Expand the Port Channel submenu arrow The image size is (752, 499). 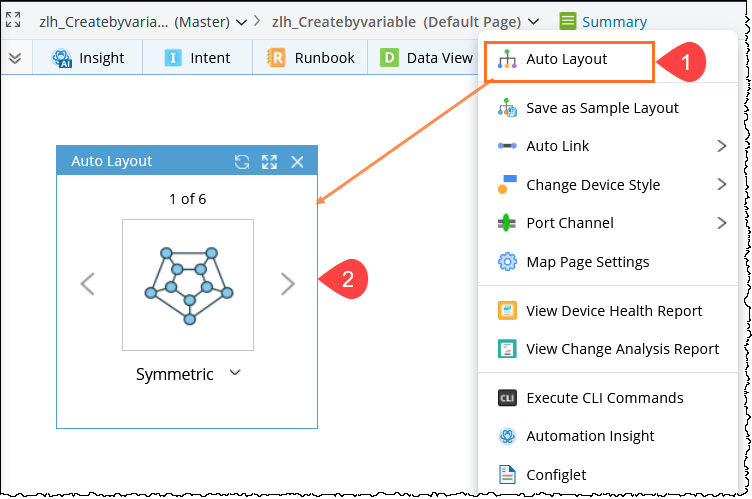pyautogui.click(x=721, y=223)
